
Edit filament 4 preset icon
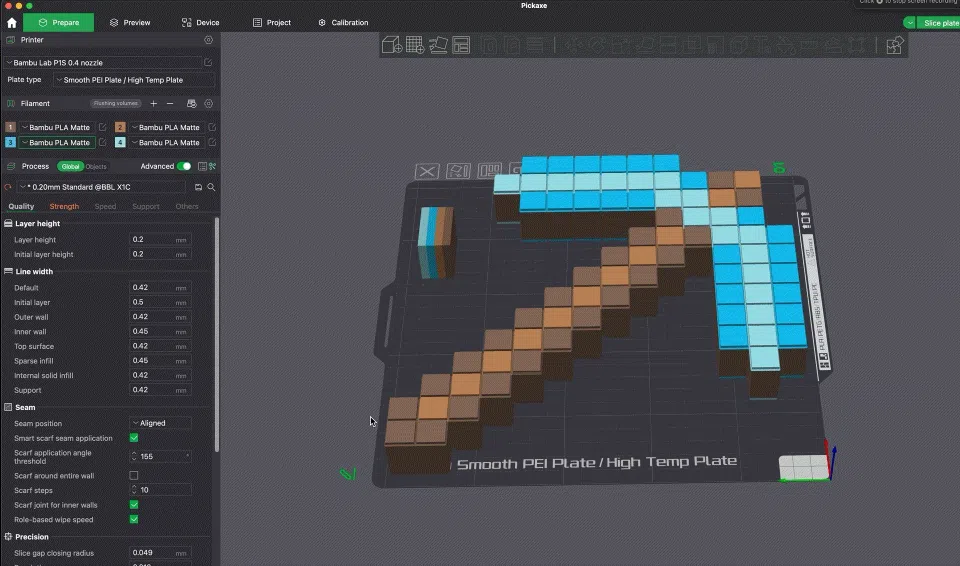click(x=212, y=142)
